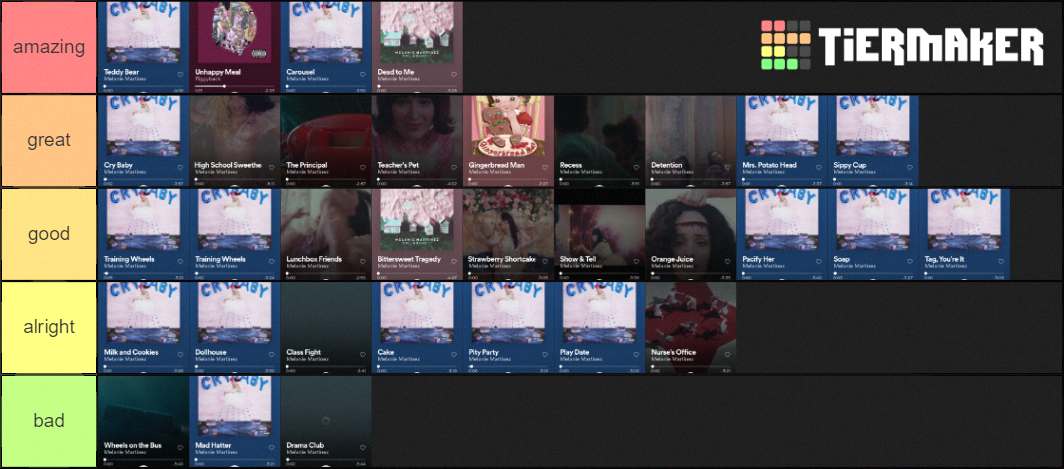
Task: Like Pacify Her using the heart icon
Action: [x=818, y=261]
